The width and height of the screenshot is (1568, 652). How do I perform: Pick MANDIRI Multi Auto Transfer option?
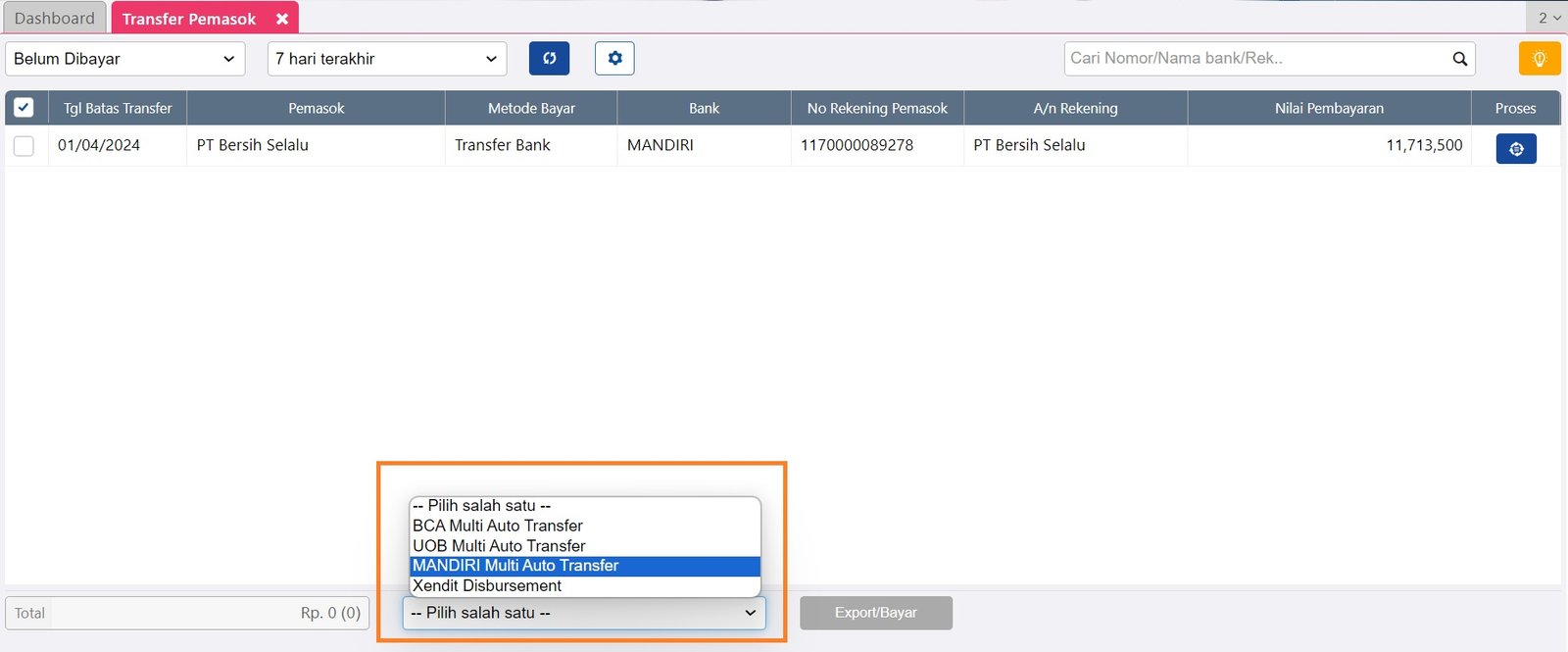click(515, 566)
